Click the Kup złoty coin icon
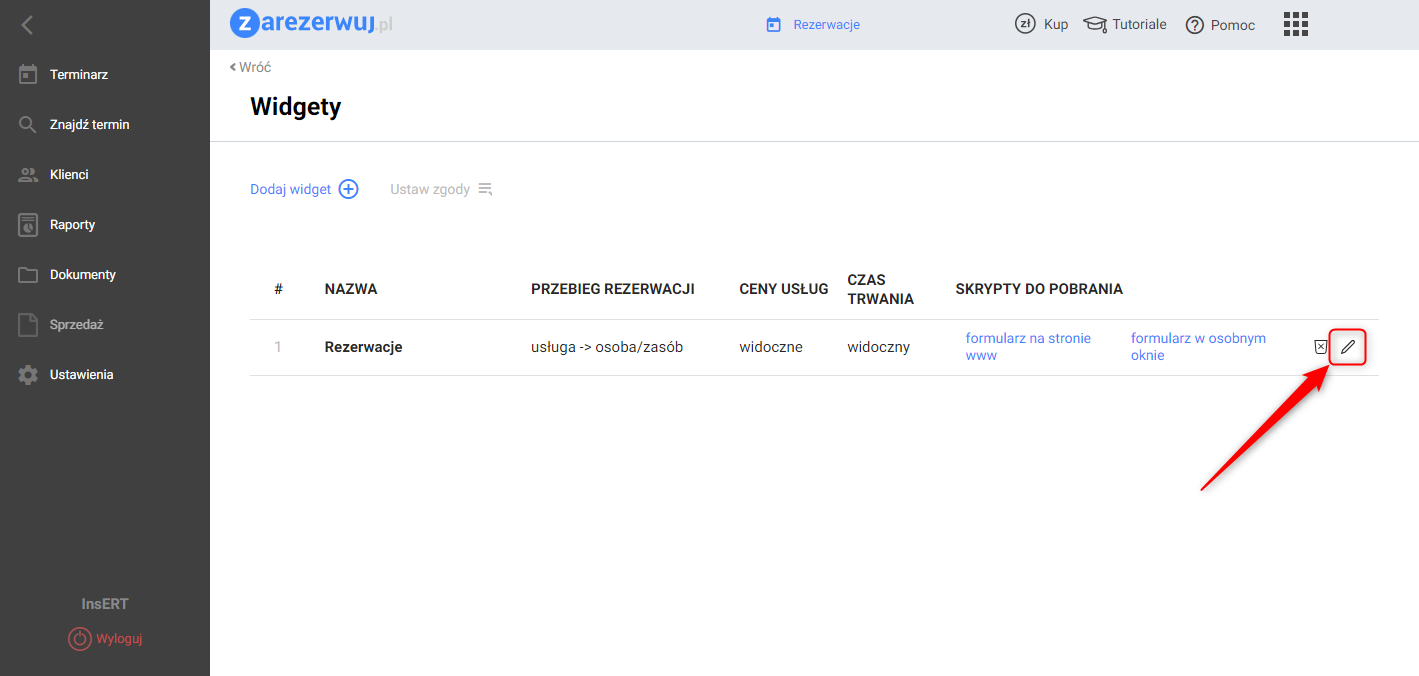Image resolution: width=1419 pixels, height=676 pixels. tap(1025, 24)
